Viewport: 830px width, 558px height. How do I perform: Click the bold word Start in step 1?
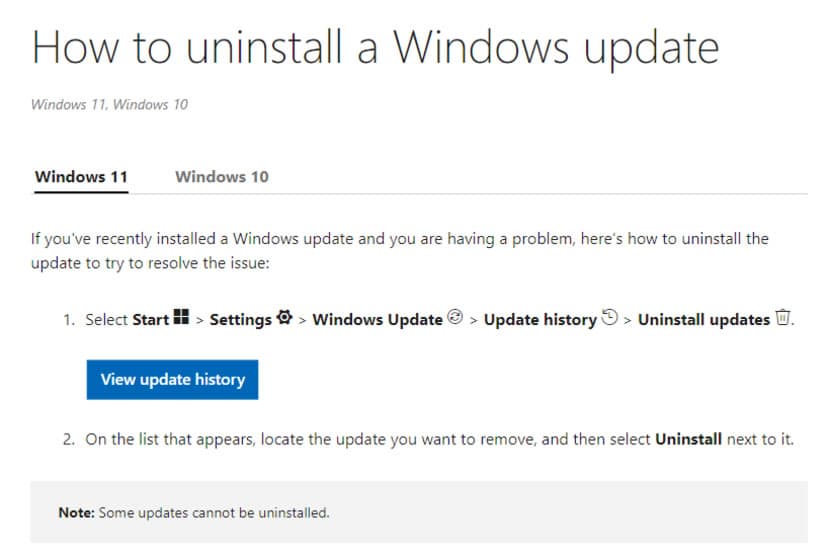point(150,320)
